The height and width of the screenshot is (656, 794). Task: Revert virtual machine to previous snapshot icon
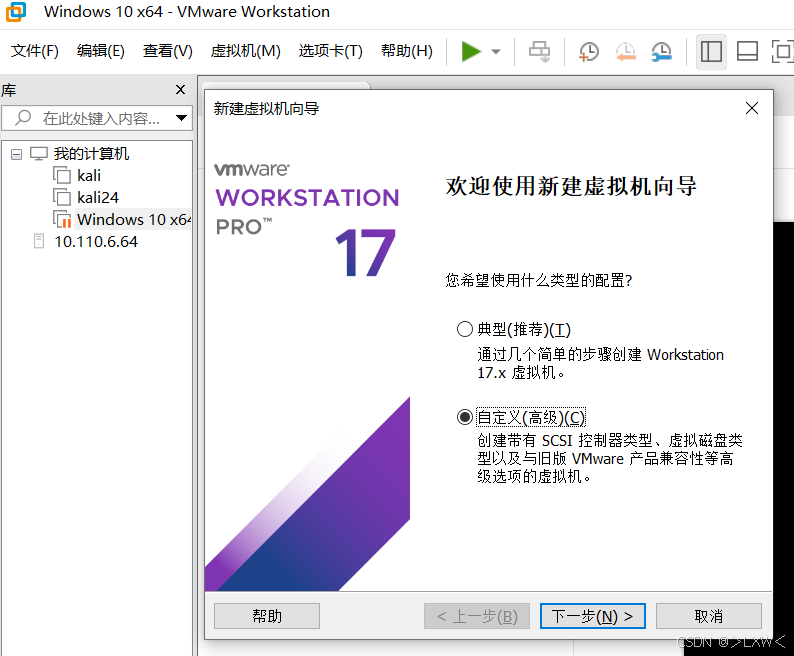point(625,52)
